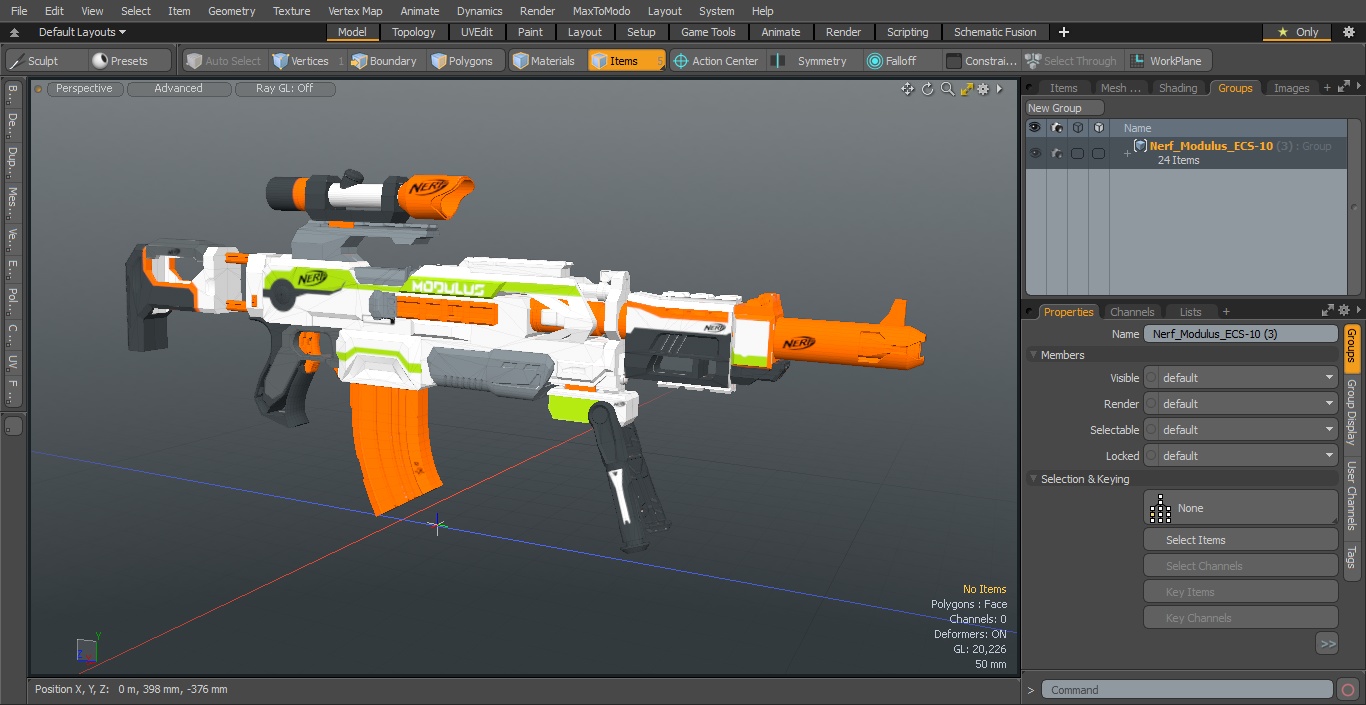Toggle the star Only layout button
Image resolution: width=1366 pixels, height=705 pixels.
tap(1297, 32)
